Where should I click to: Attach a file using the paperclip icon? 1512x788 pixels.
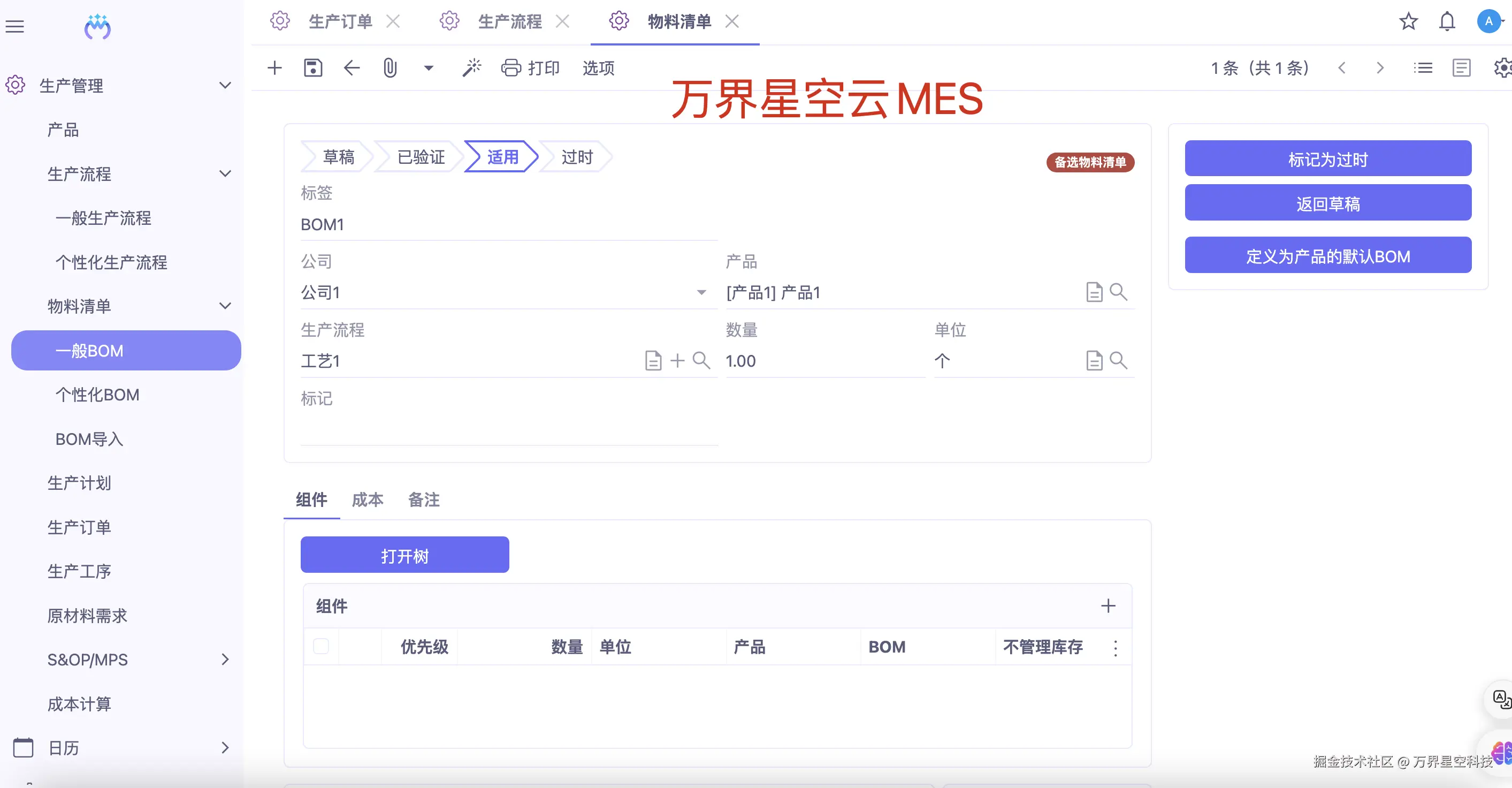point(389,67)
